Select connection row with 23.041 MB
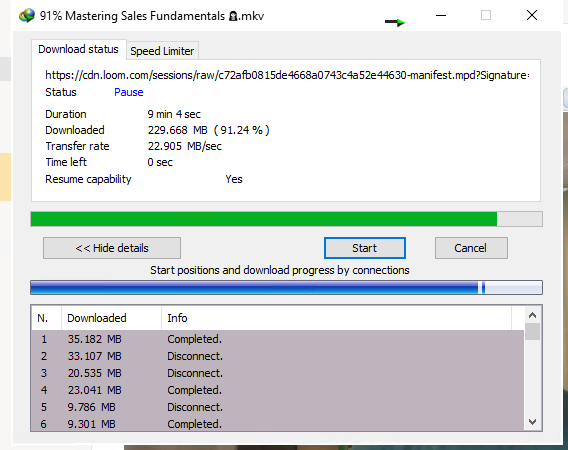 point(278,390)
